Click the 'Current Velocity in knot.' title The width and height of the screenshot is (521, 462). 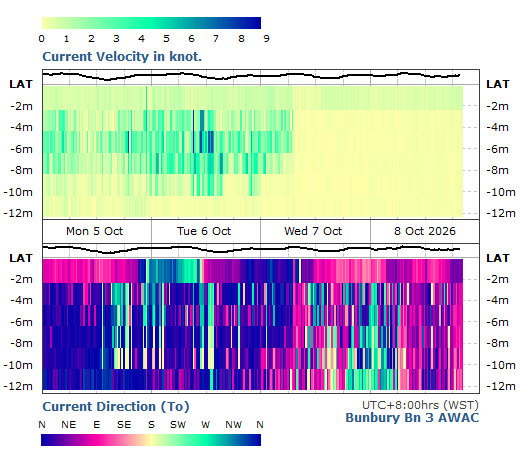pos(122,57)
